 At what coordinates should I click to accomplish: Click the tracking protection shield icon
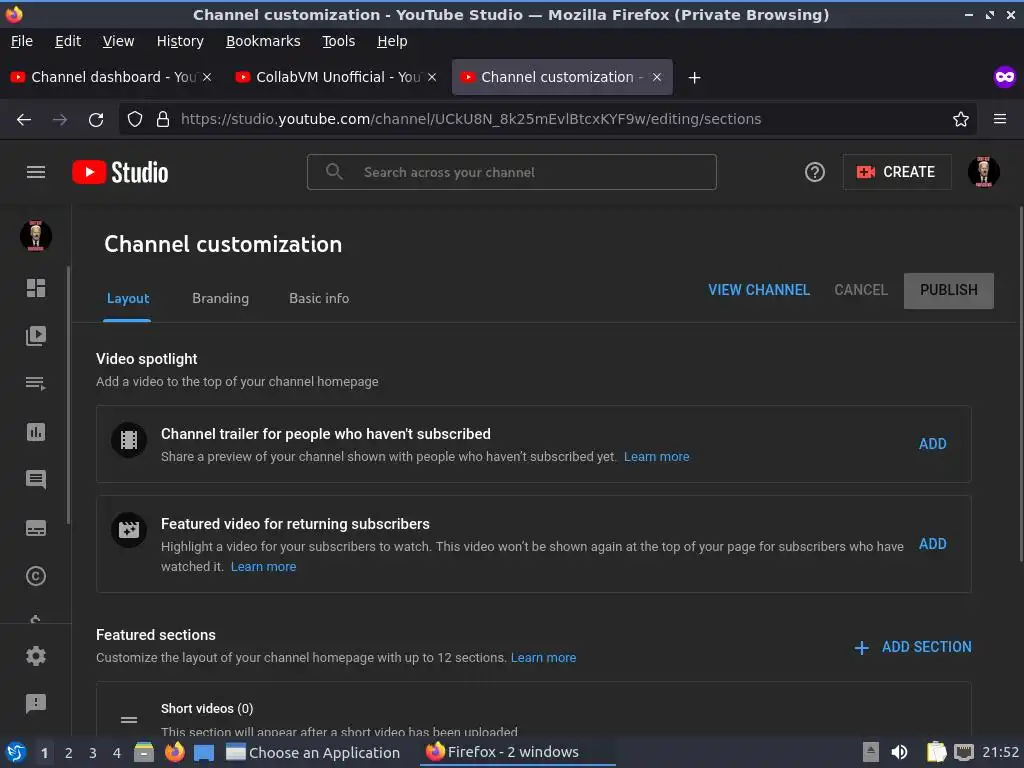click(x=135, y=119)
